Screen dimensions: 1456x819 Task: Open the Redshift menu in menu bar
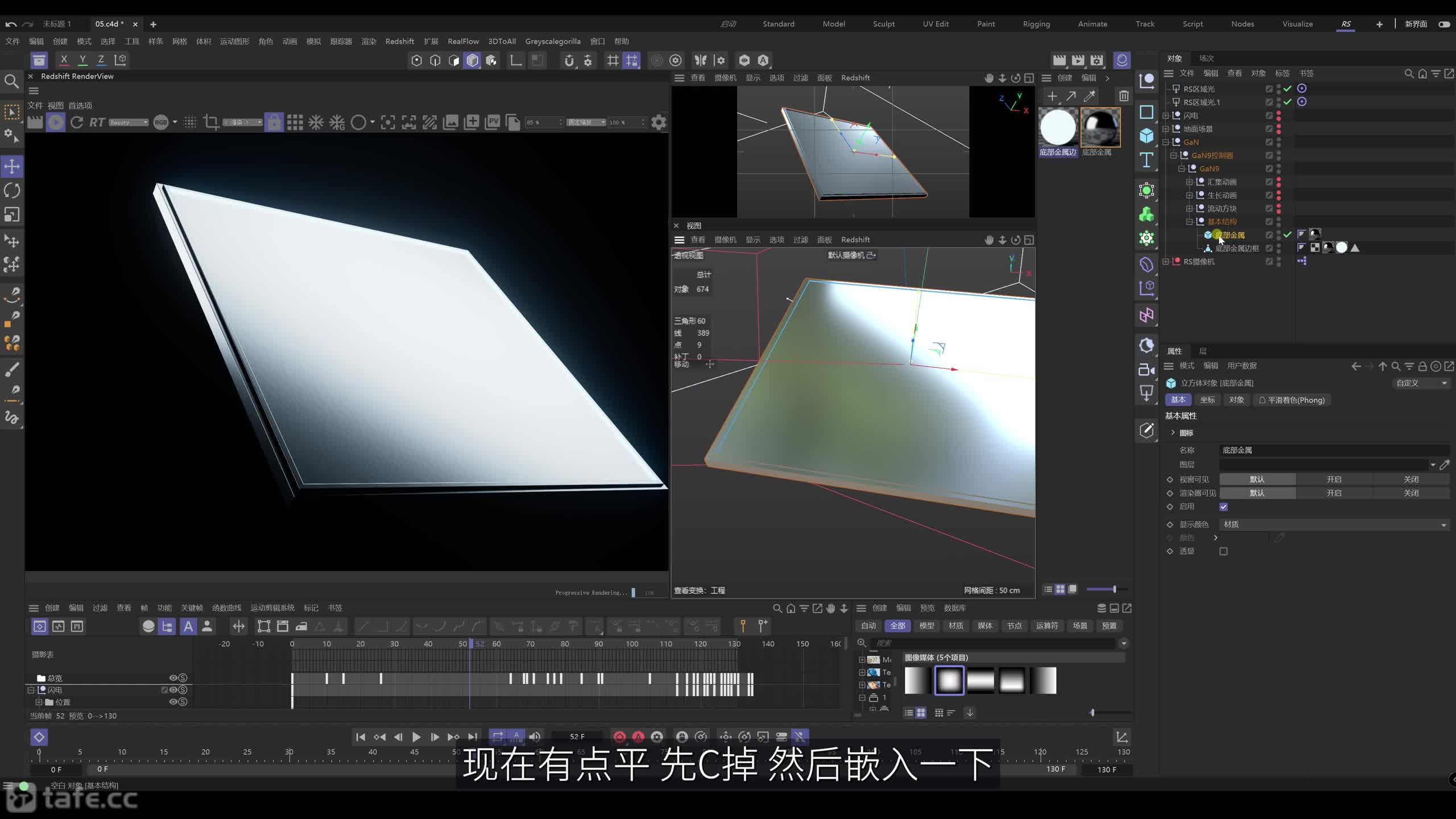[399, 41]
